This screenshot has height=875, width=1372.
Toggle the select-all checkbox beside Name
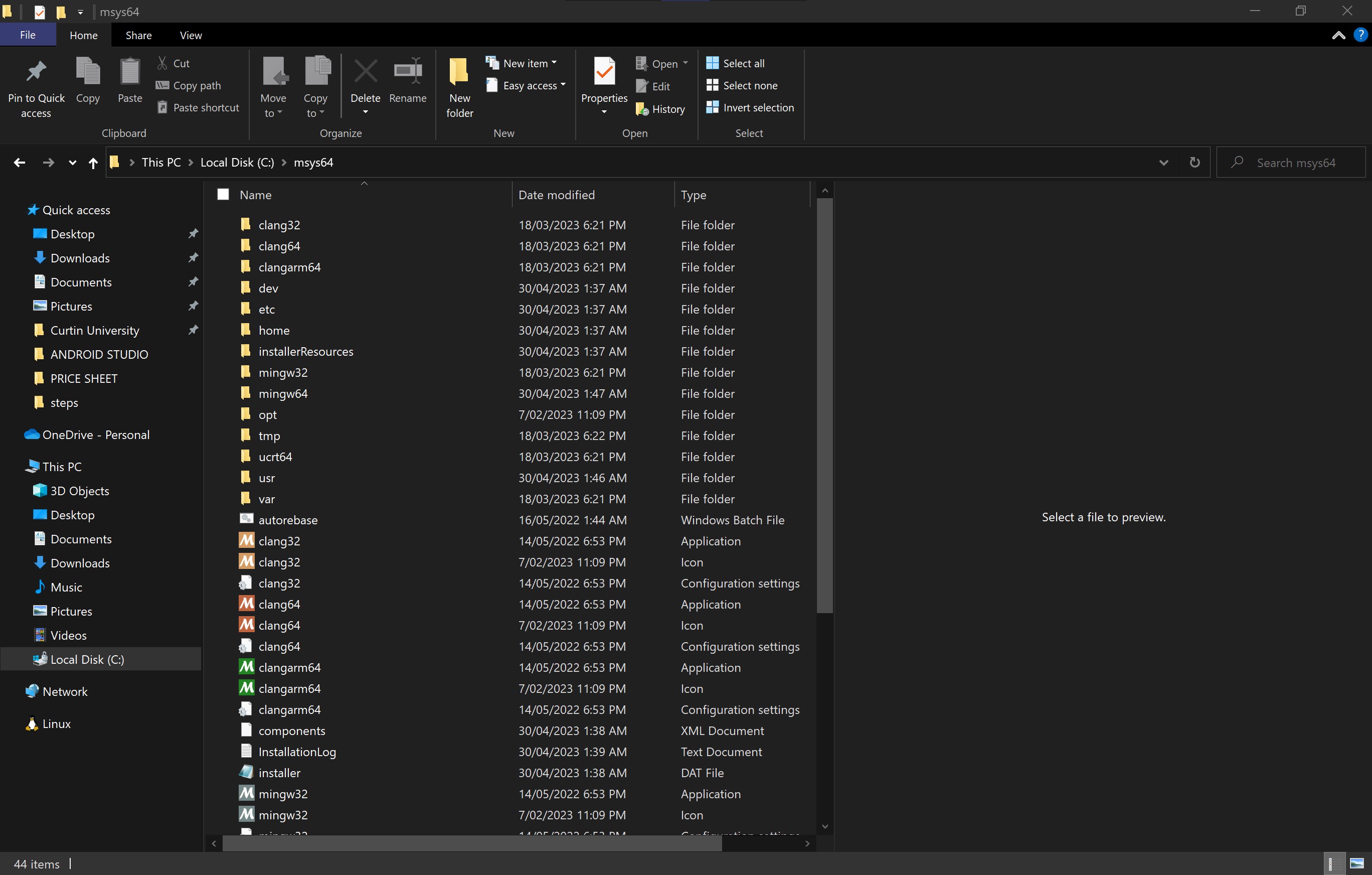click(x=223, y=195)
